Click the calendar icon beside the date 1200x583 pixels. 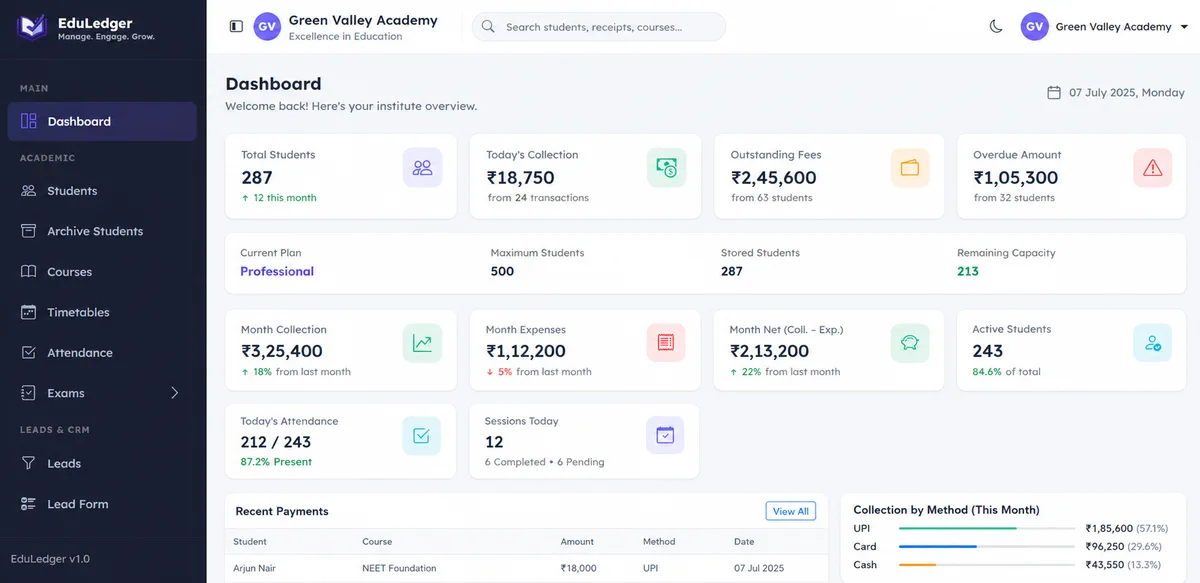point(1053,92)
